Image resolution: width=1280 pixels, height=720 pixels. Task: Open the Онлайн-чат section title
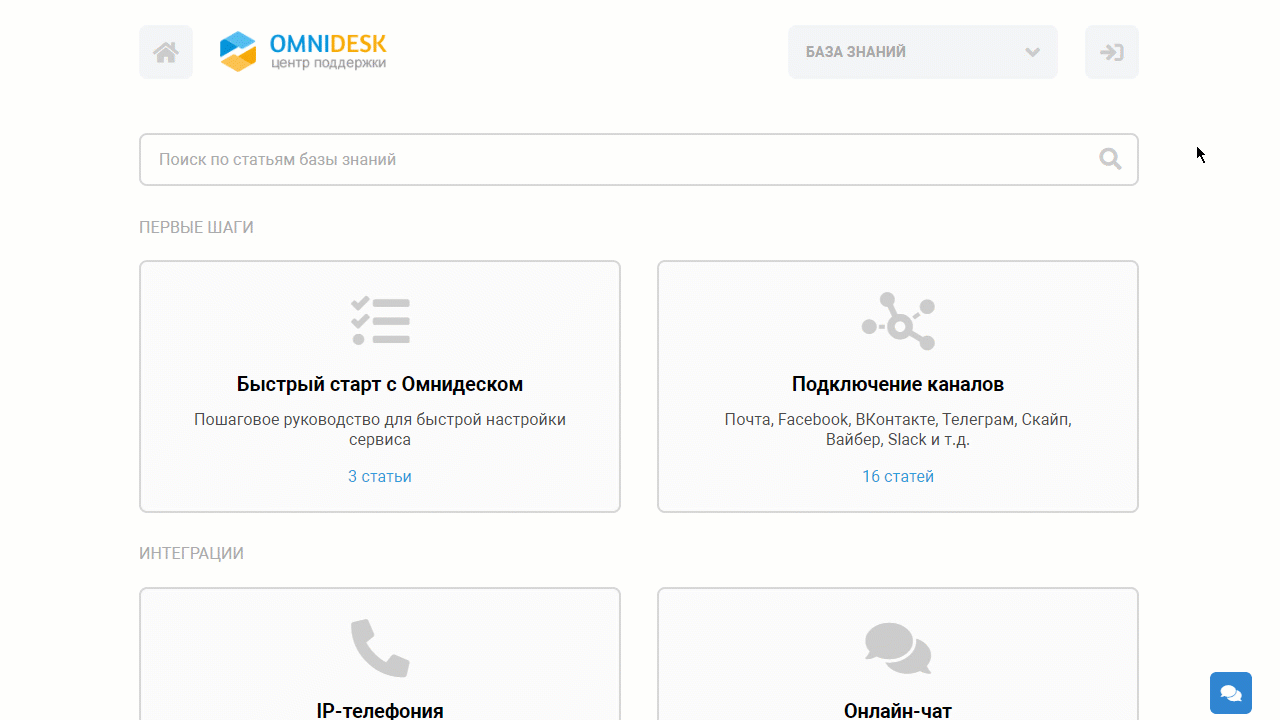(x=898, y=711)
